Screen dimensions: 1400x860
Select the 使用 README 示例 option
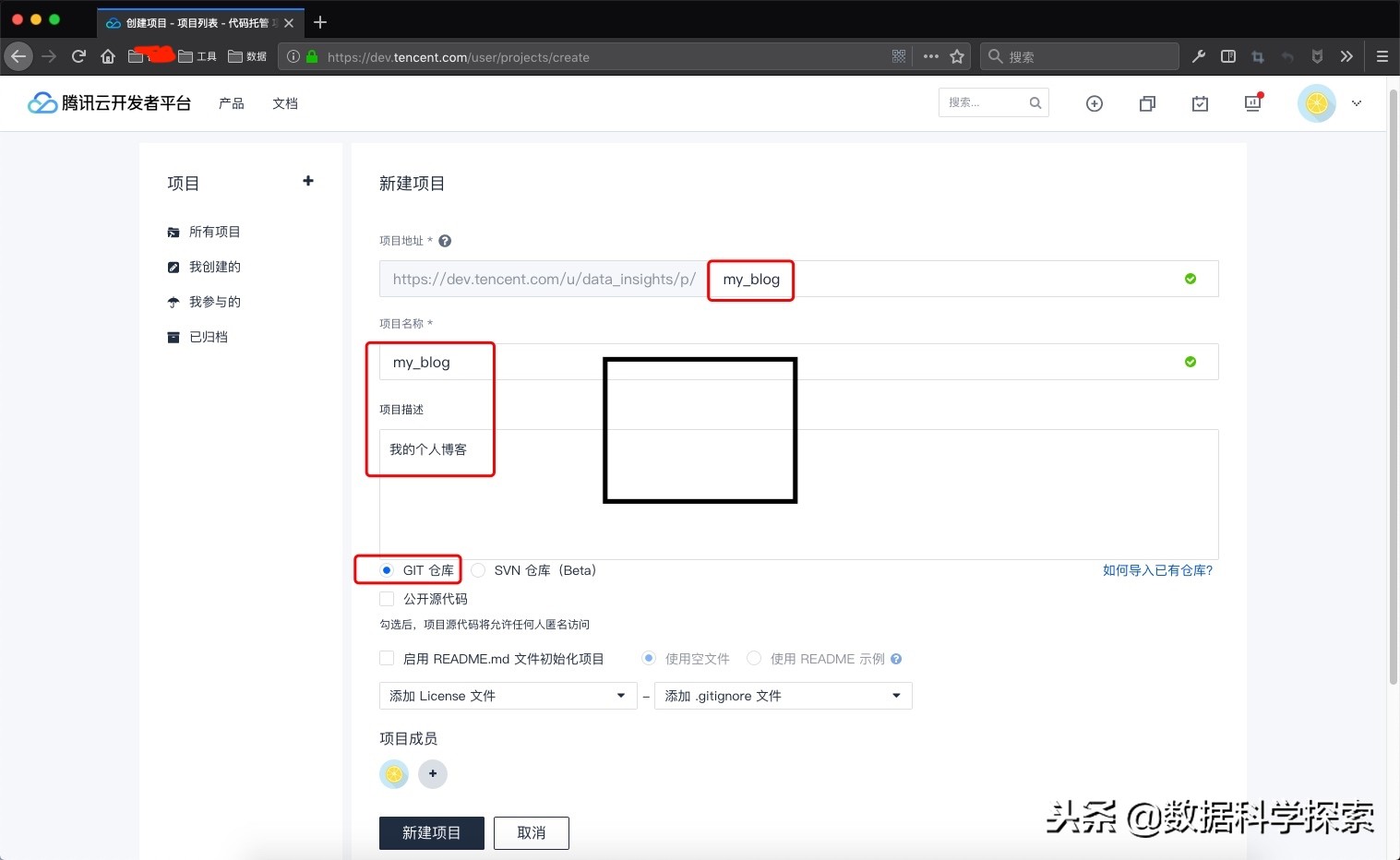tap(754, 658)
